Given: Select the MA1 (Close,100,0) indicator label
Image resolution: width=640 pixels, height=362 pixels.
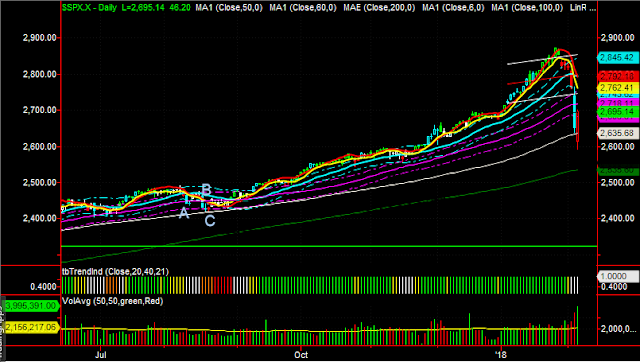Looking at the screenshot, I should click(x=527, y=7).
